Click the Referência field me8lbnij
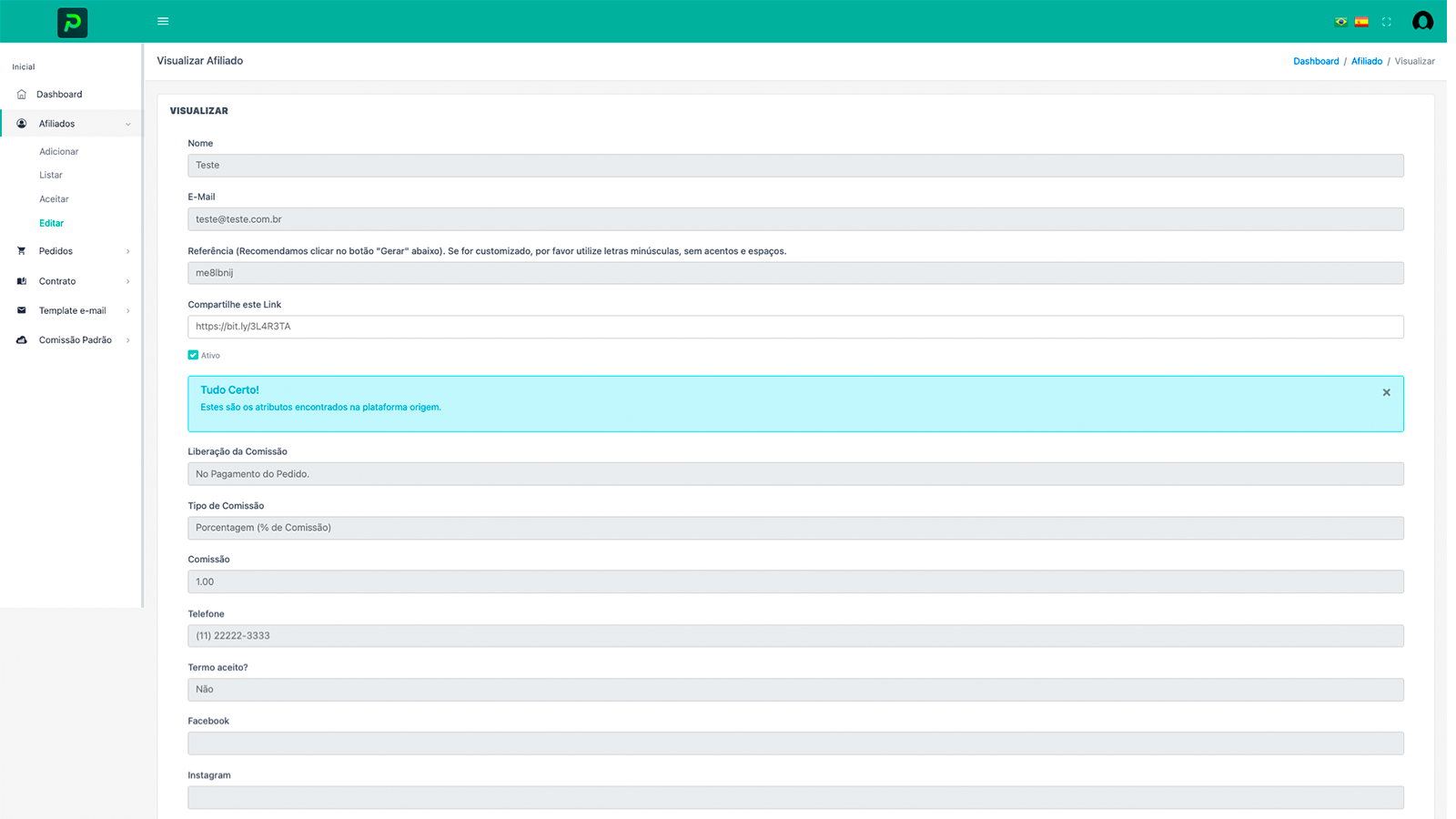Viewport: 1456px width, 819px height. click(x=795, y=273)
